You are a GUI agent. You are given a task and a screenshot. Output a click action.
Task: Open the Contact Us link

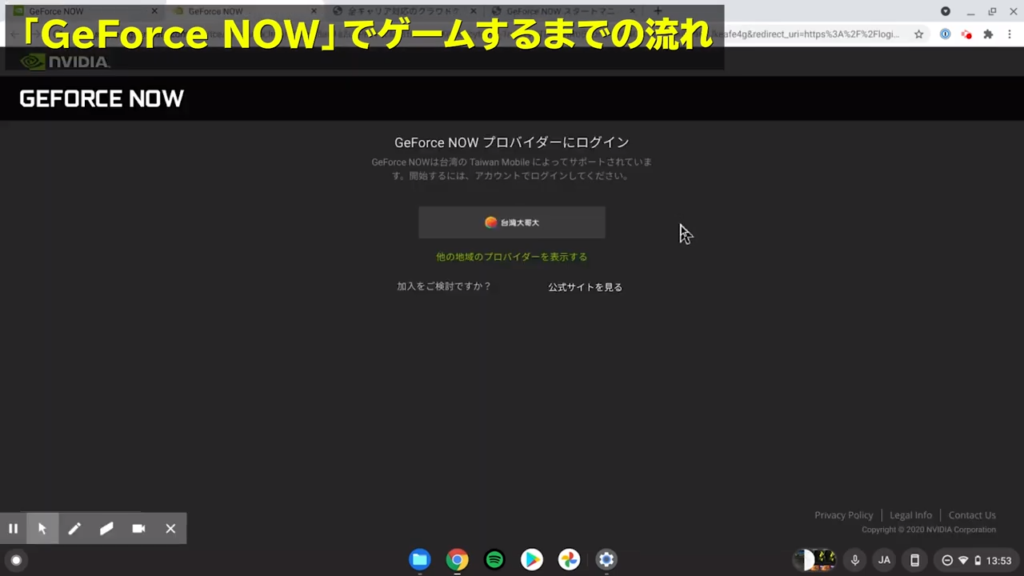click(x=971, y=516)
